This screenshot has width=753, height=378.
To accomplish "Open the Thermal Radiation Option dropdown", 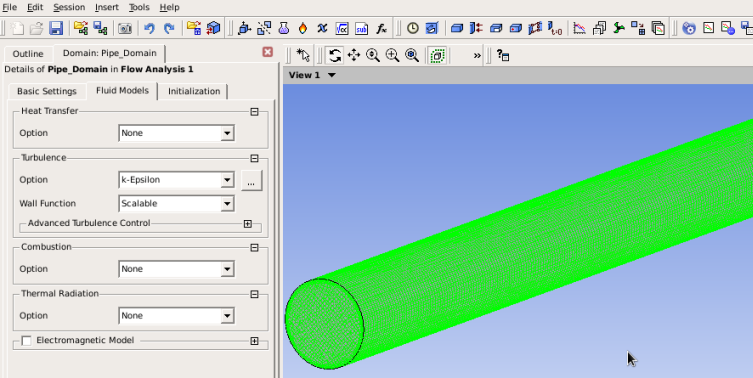I will click(176, 316).
